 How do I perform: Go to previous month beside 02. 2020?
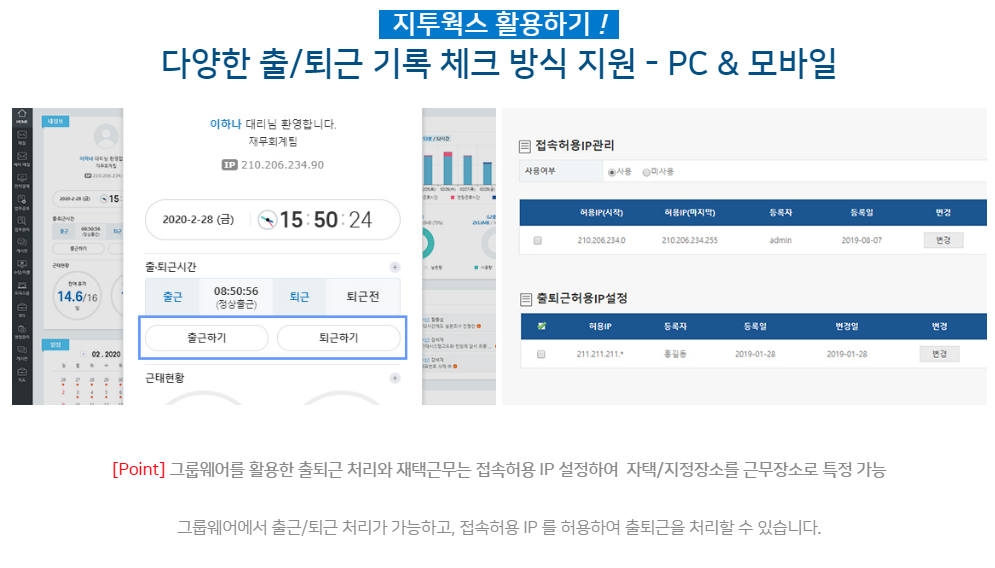click(83, 354)
